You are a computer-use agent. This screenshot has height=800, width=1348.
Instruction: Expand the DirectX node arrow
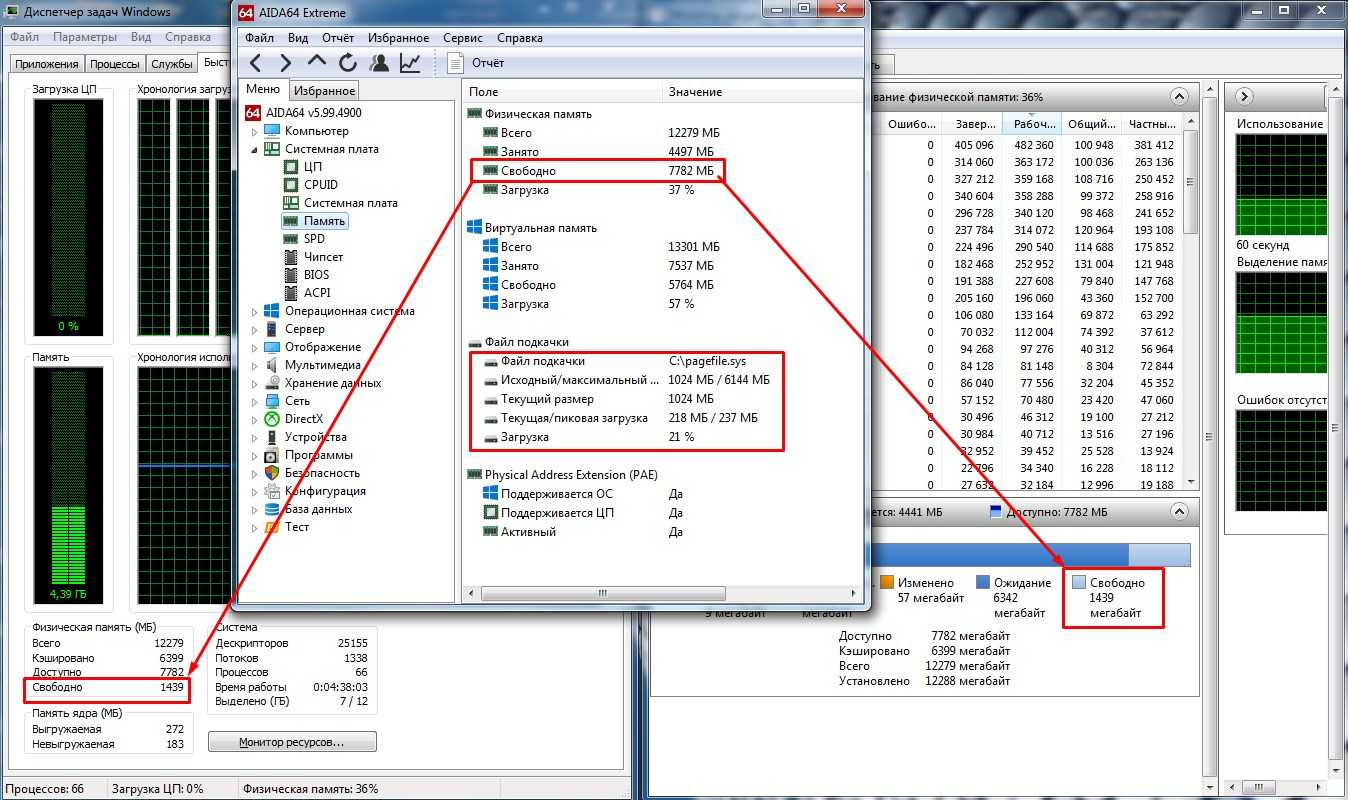click(x=254, y=419)
